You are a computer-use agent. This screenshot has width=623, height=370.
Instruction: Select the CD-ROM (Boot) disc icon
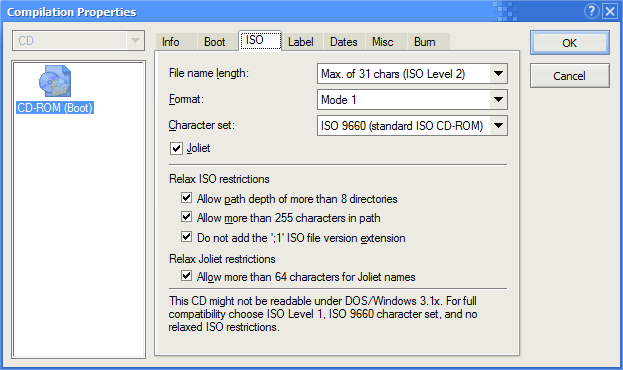[55, 81]
